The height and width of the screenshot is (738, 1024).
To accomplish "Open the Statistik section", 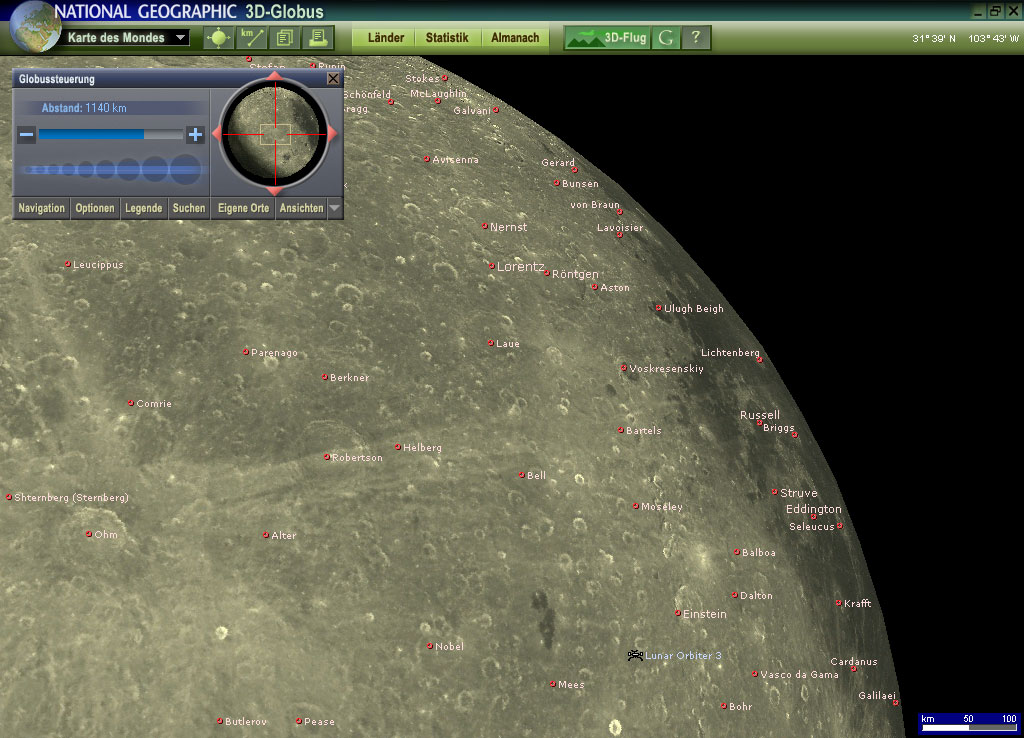I will point(447,38).
